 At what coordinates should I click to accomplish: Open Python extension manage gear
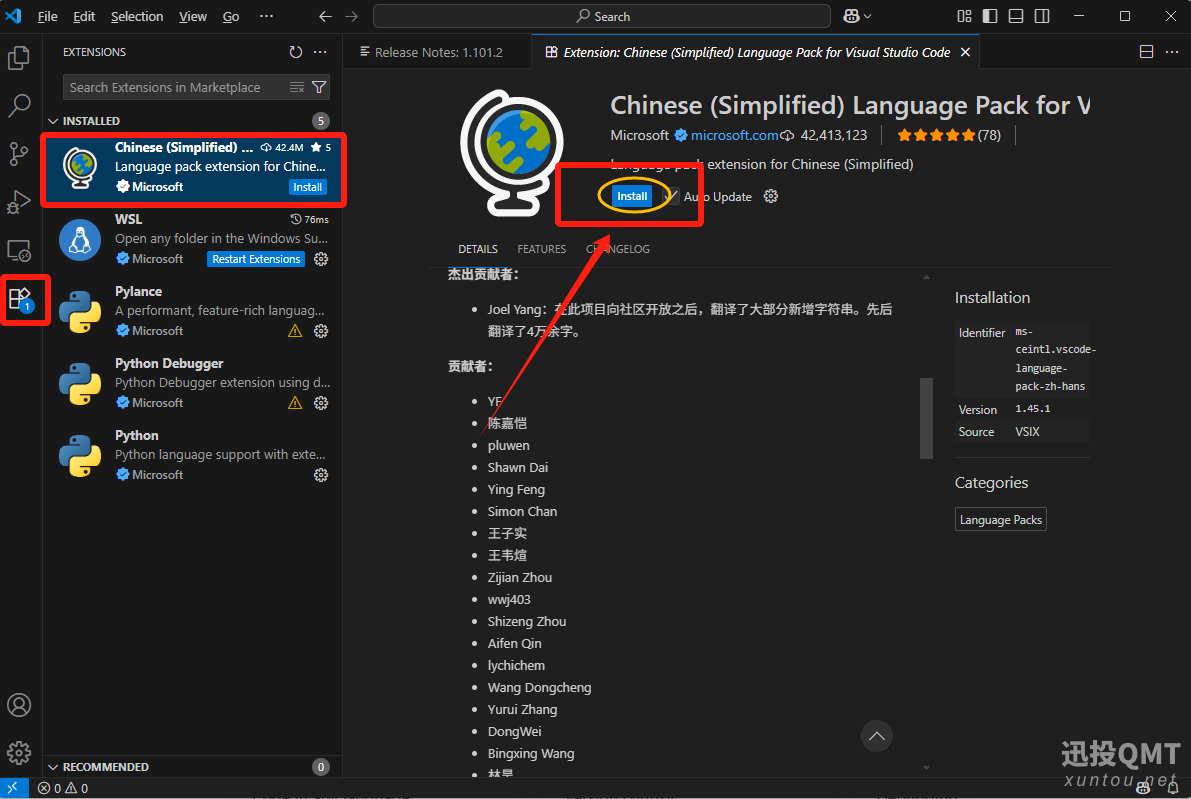click(321, 475)
